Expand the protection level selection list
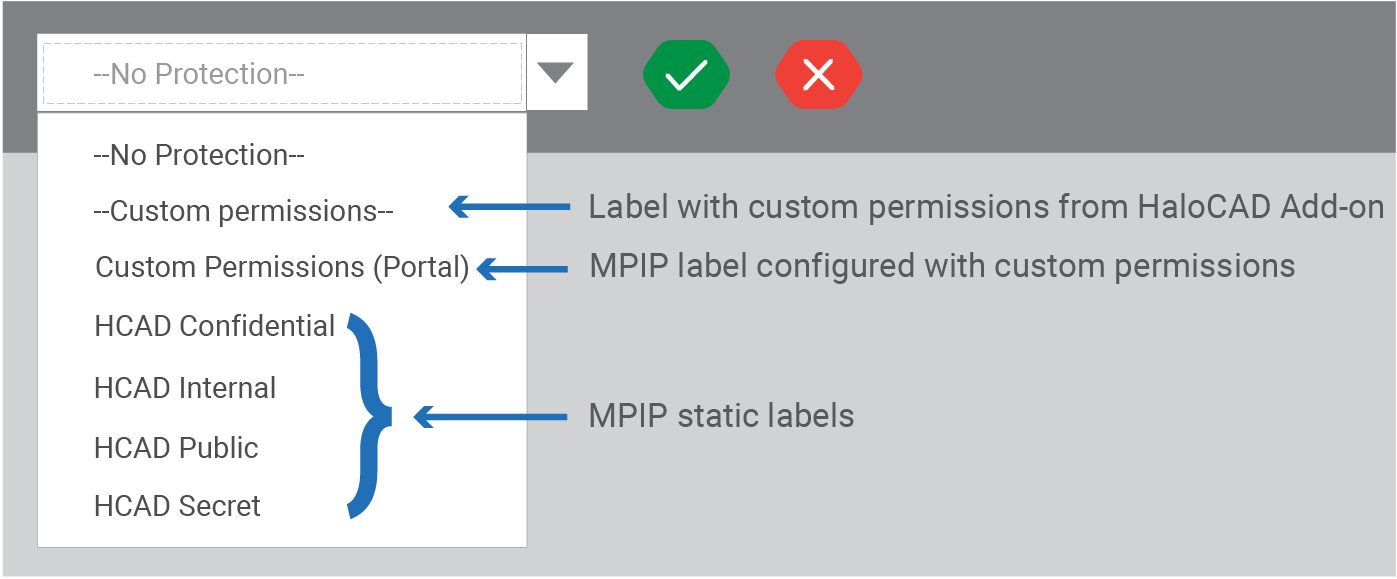This screenshot has height=579, width=1397. point(555,71)
